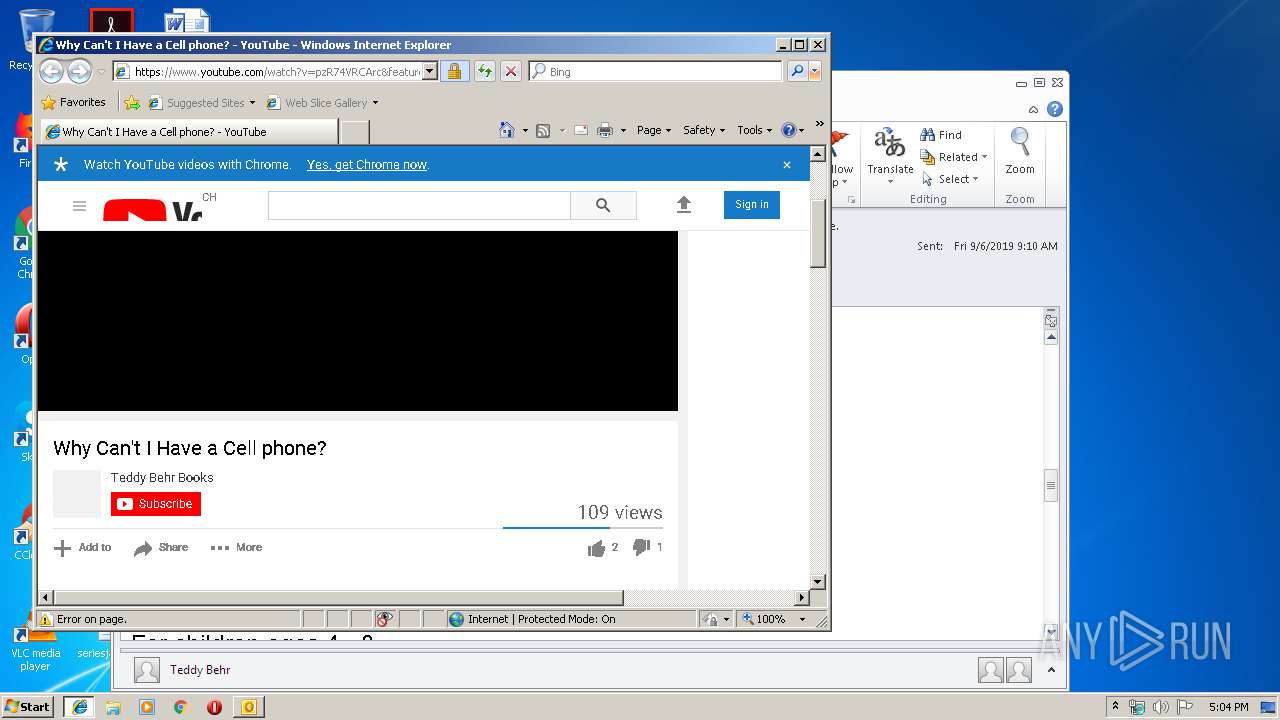Open the address bar URL dropdown

pos(430,71)
